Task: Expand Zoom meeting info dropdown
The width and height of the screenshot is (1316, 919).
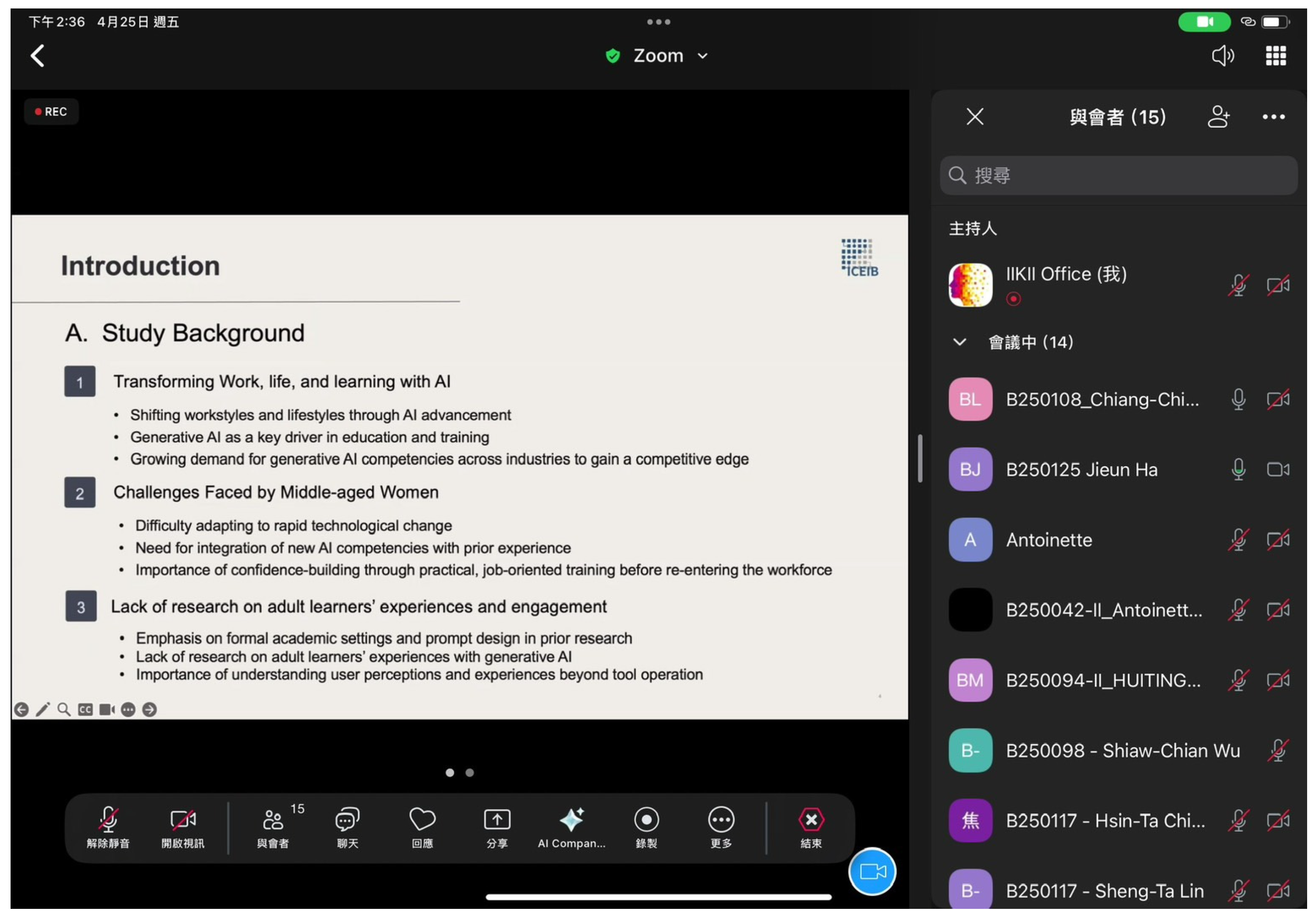Action: (x=703, y=56)
